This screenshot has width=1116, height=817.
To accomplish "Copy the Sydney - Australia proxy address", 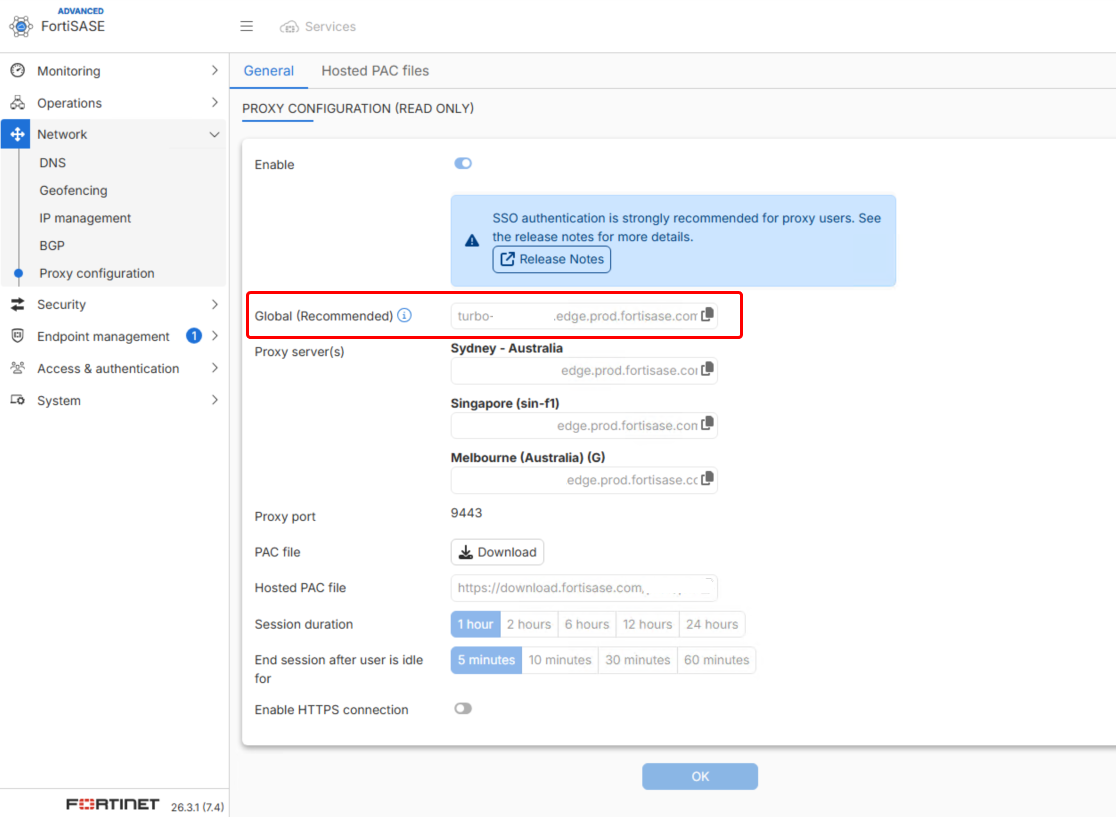I will click(x=707, y=369).
